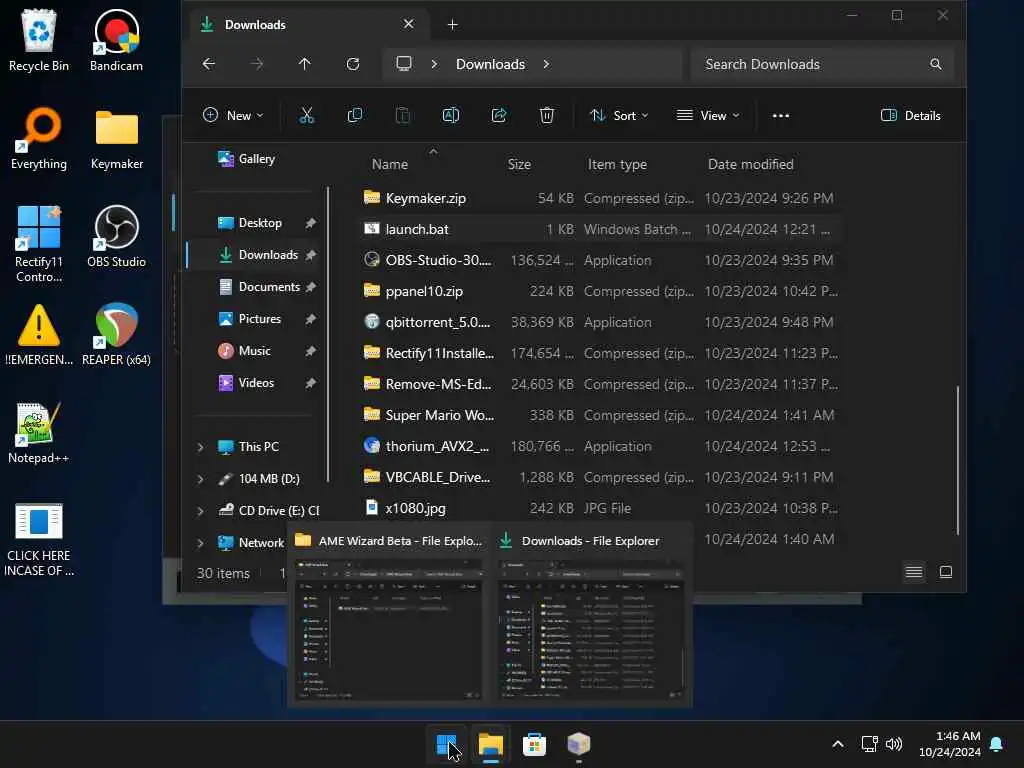The width and height of the screenshot is (1024, 768).
Task: Open the See more three-dots menu
Action: pos(780,116)
